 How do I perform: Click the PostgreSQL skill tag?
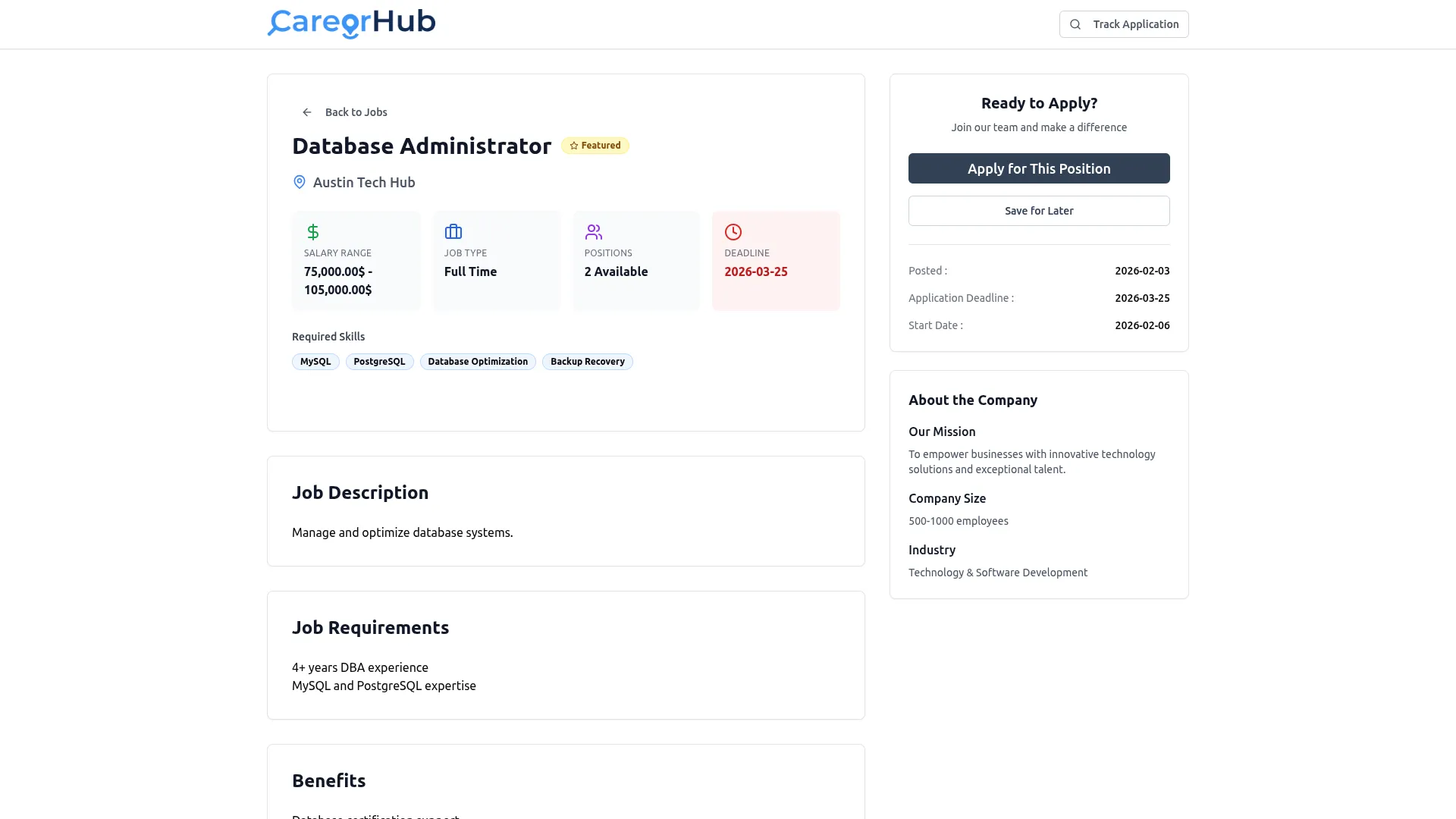(379, 362)
